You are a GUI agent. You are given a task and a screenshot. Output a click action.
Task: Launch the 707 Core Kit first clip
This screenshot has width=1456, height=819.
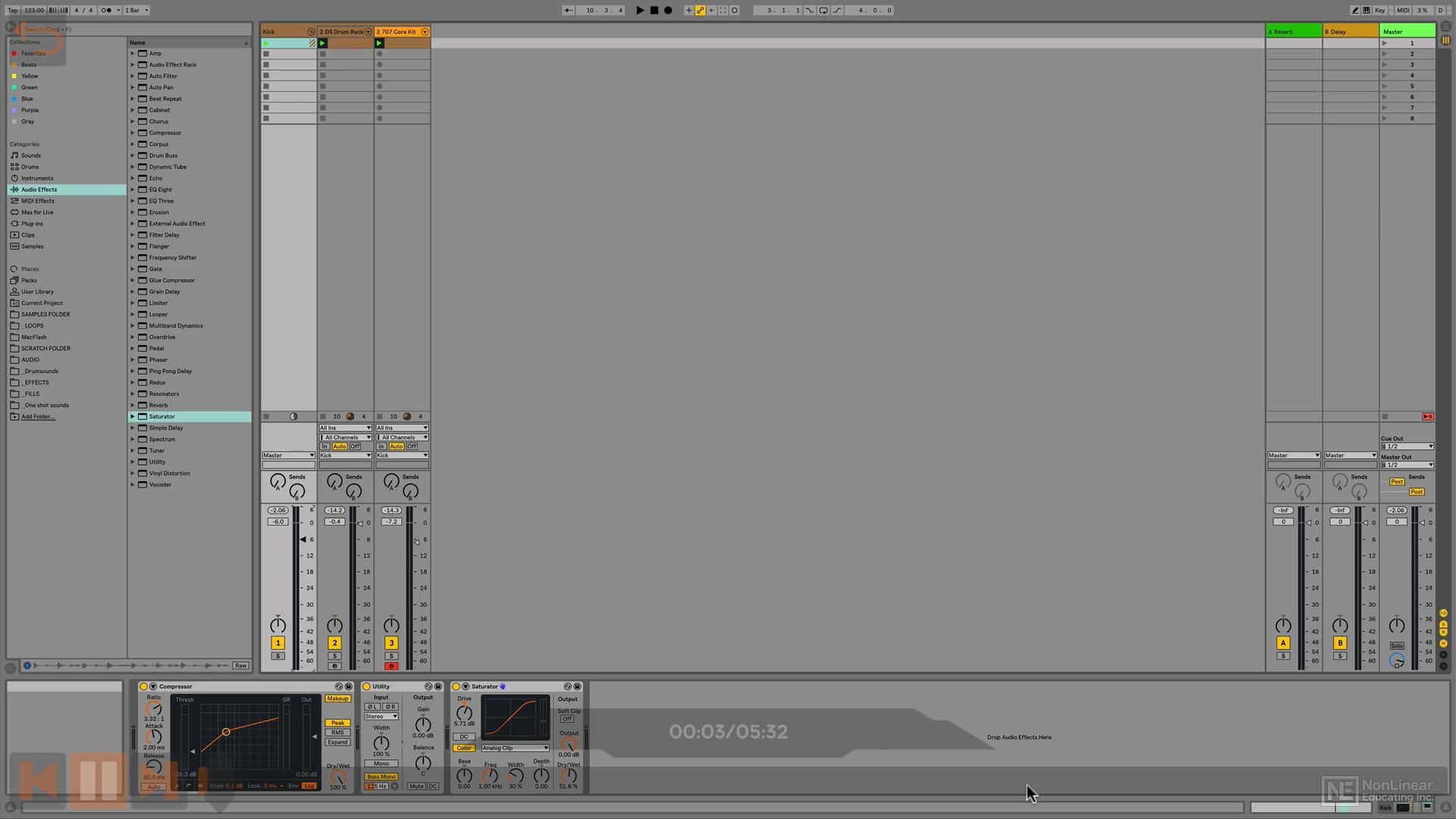pyautogui.click(x=379, y=43)
